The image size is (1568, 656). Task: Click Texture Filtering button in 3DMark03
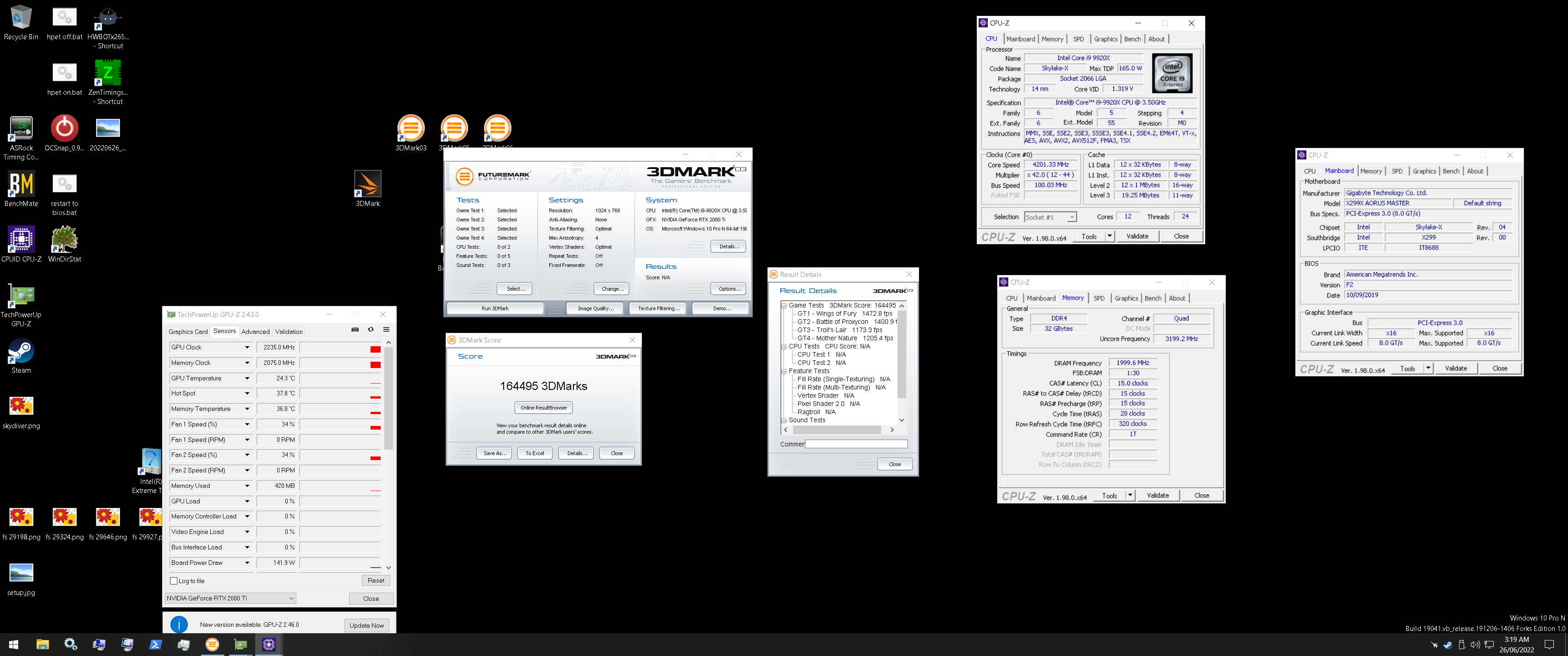tap(658, 308)
